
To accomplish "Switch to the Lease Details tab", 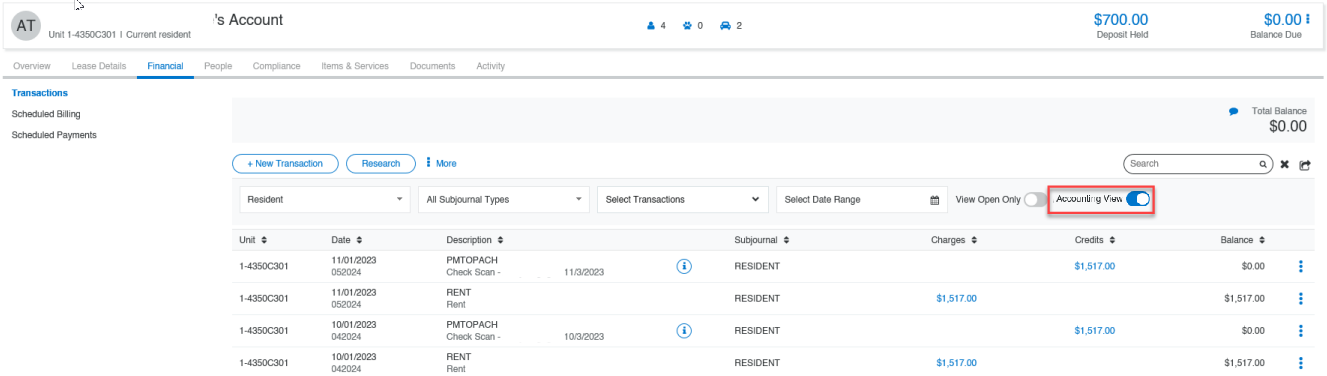I will coord(99,66).
